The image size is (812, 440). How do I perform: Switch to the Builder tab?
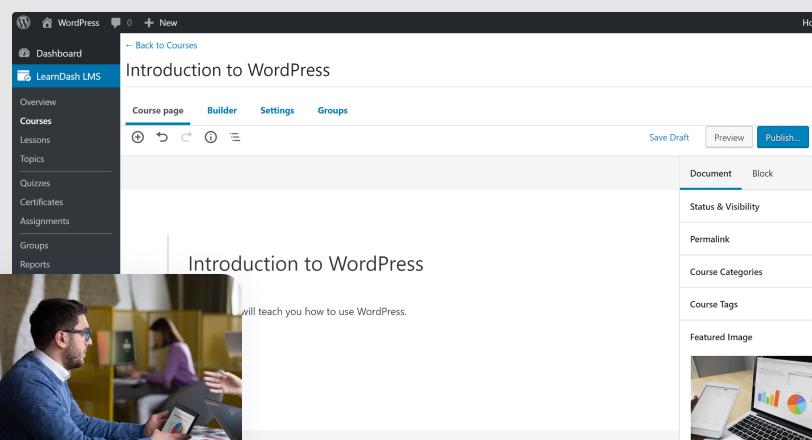pos(222,110)
